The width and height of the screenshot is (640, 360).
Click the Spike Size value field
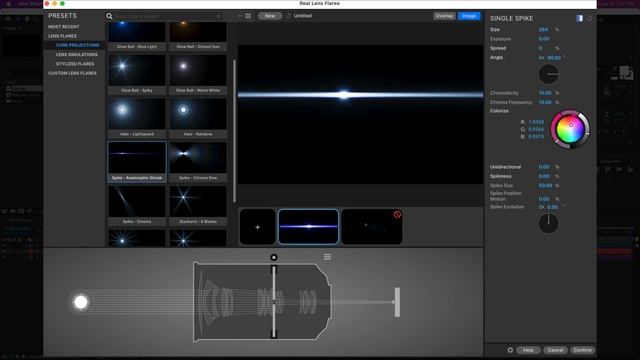tap(545, 185)
